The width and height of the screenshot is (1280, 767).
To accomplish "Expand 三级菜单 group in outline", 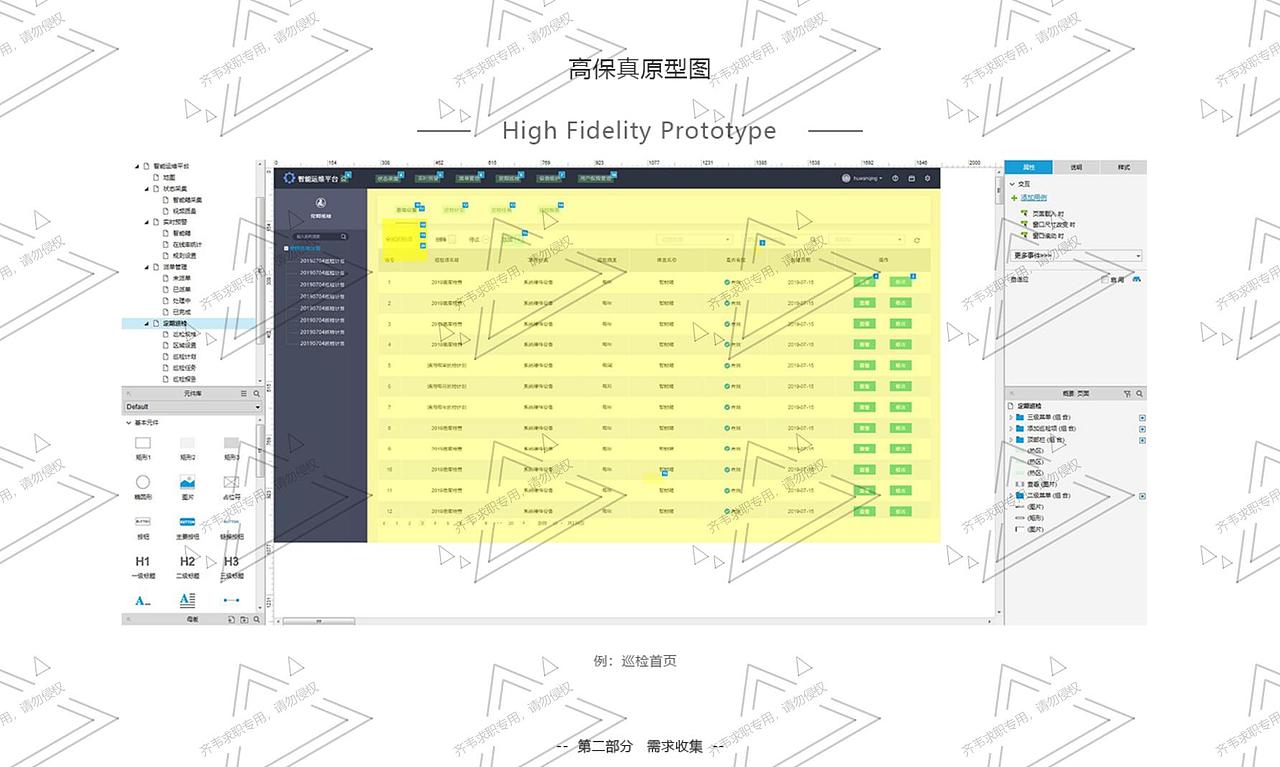I will [x=1011, y=417].
